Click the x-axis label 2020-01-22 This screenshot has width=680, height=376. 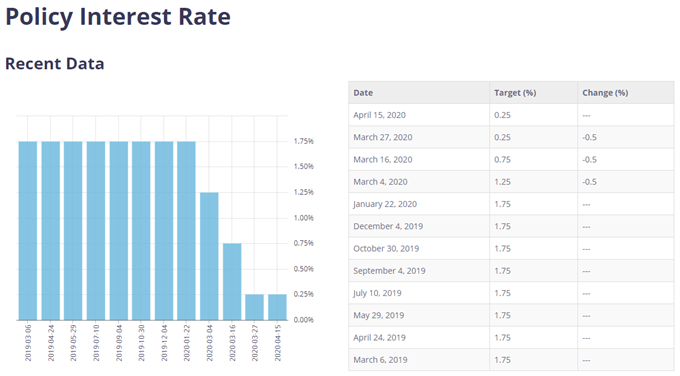tap(187, 343)
